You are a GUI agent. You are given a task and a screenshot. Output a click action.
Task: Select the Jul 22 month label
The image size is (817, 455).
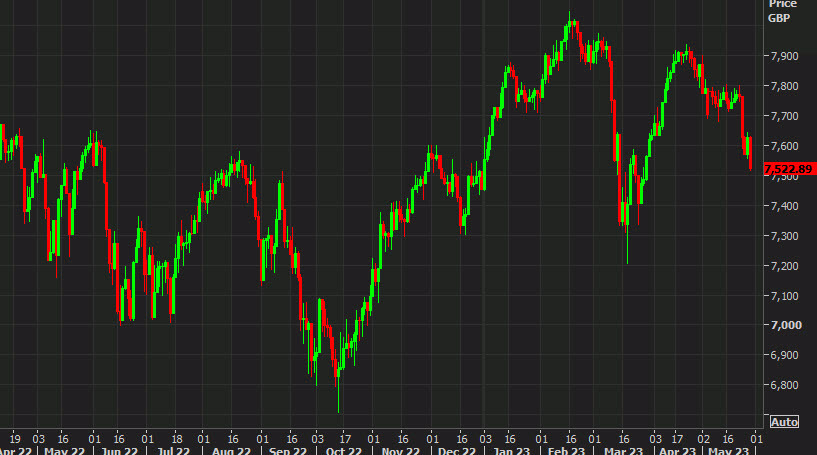[x=173, y=450]
